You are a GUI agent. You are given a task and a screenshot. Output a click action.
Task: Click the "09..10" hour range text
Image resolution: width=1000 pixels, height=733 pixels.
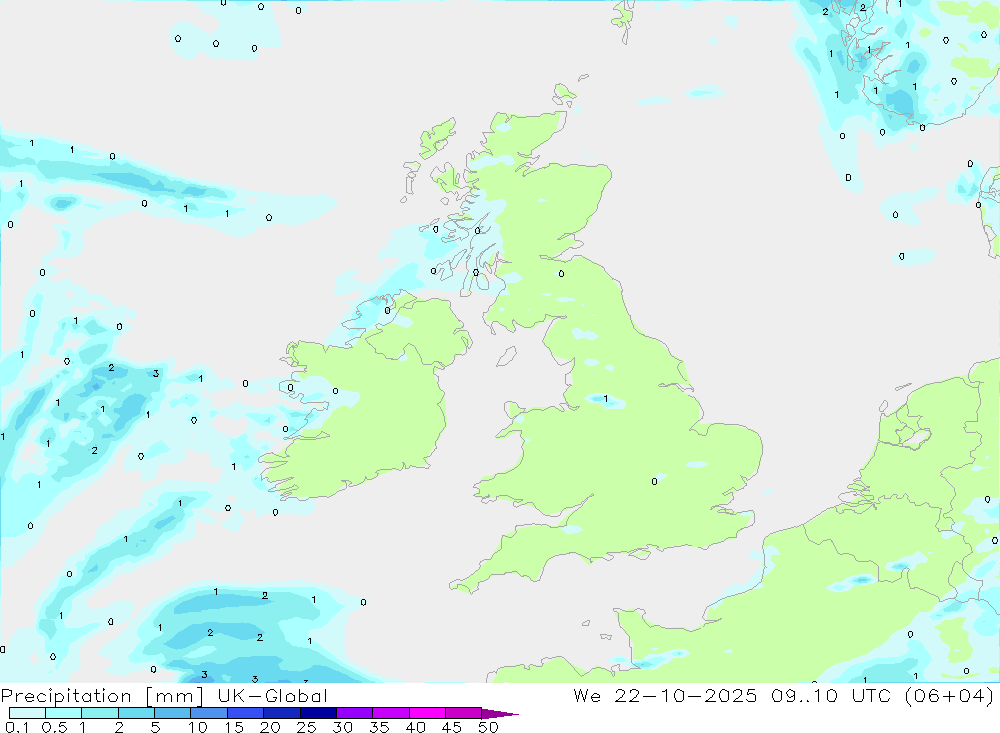pos(804,695)
